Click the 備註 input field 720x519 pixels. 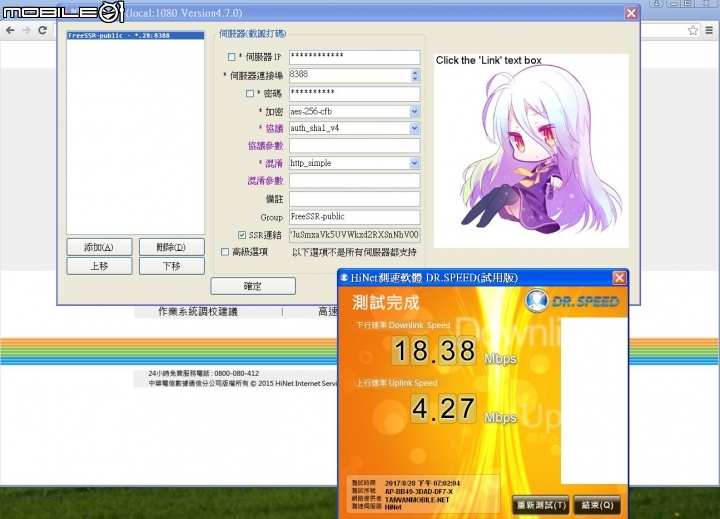(354, 199)
